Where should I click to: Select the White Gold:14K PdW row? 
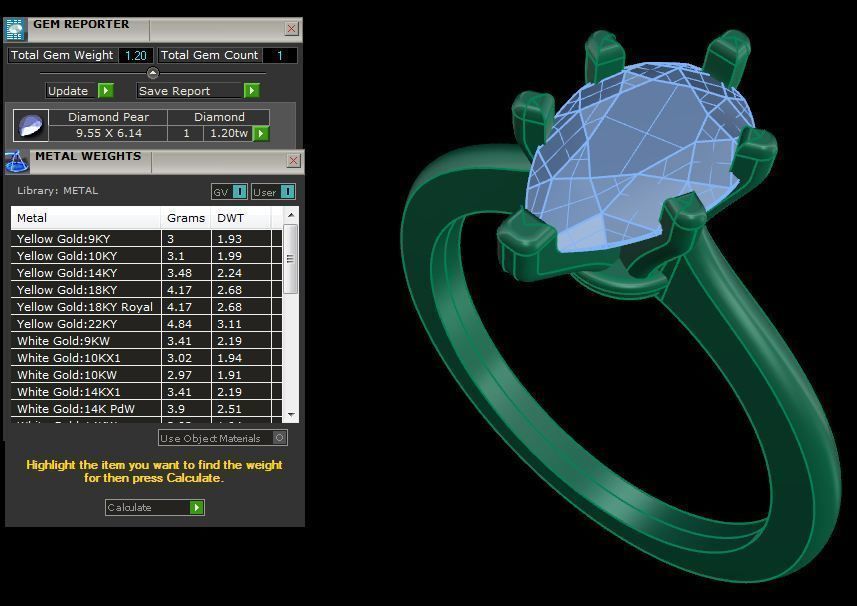point(146,408)
